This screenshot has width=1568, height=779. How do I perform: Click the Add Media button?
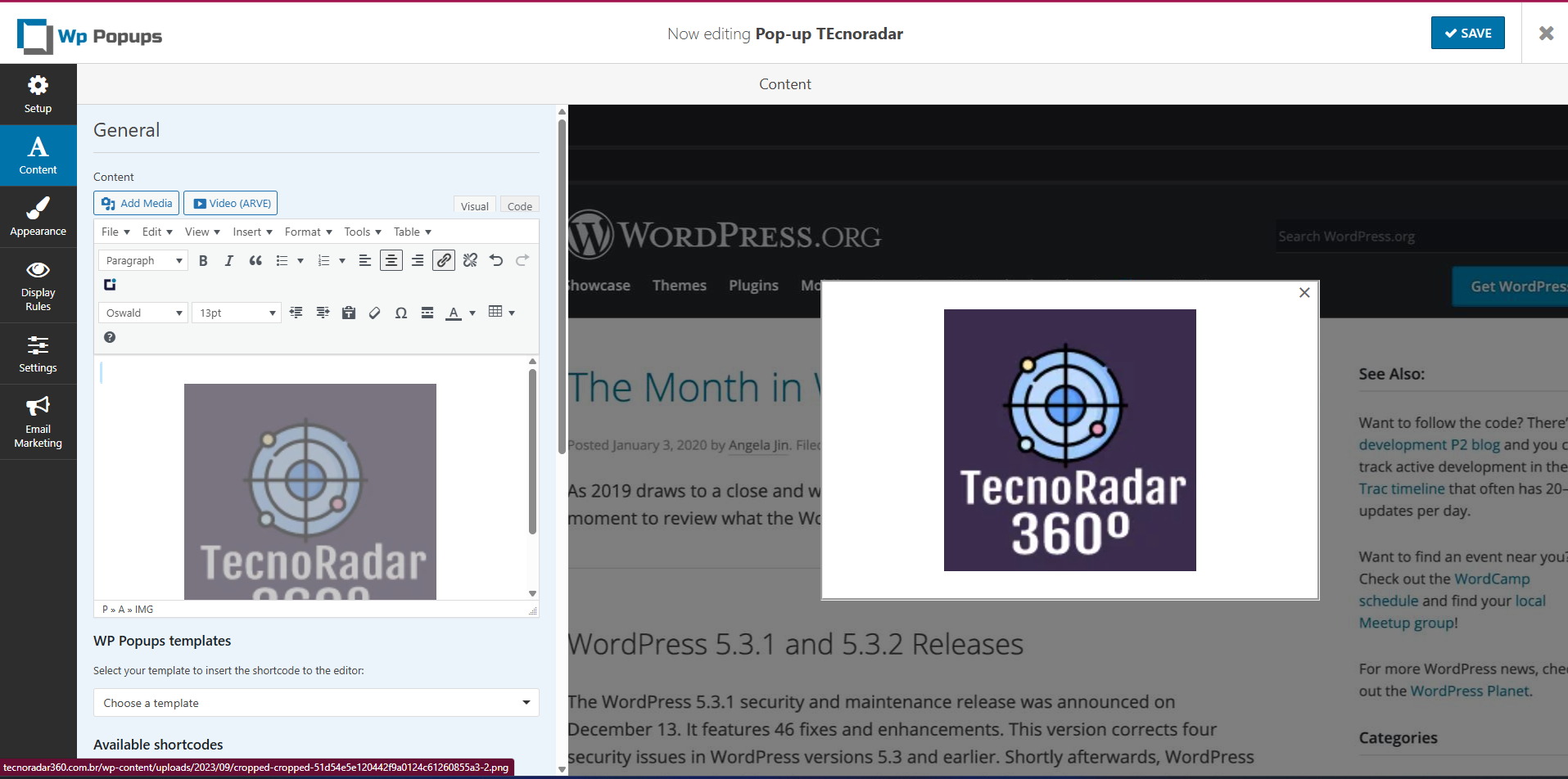[137, 203]
